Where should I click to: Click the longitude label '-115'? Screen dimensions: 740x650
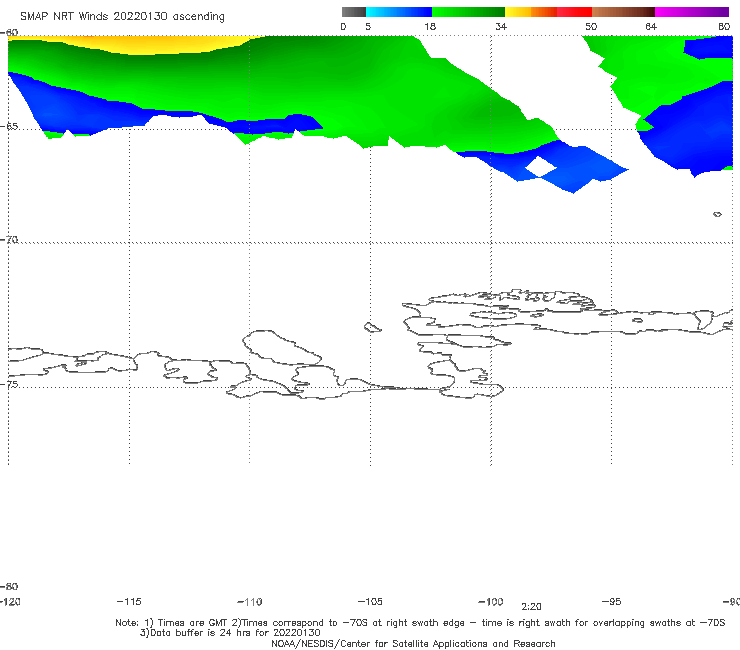click(x=129, y=602)
